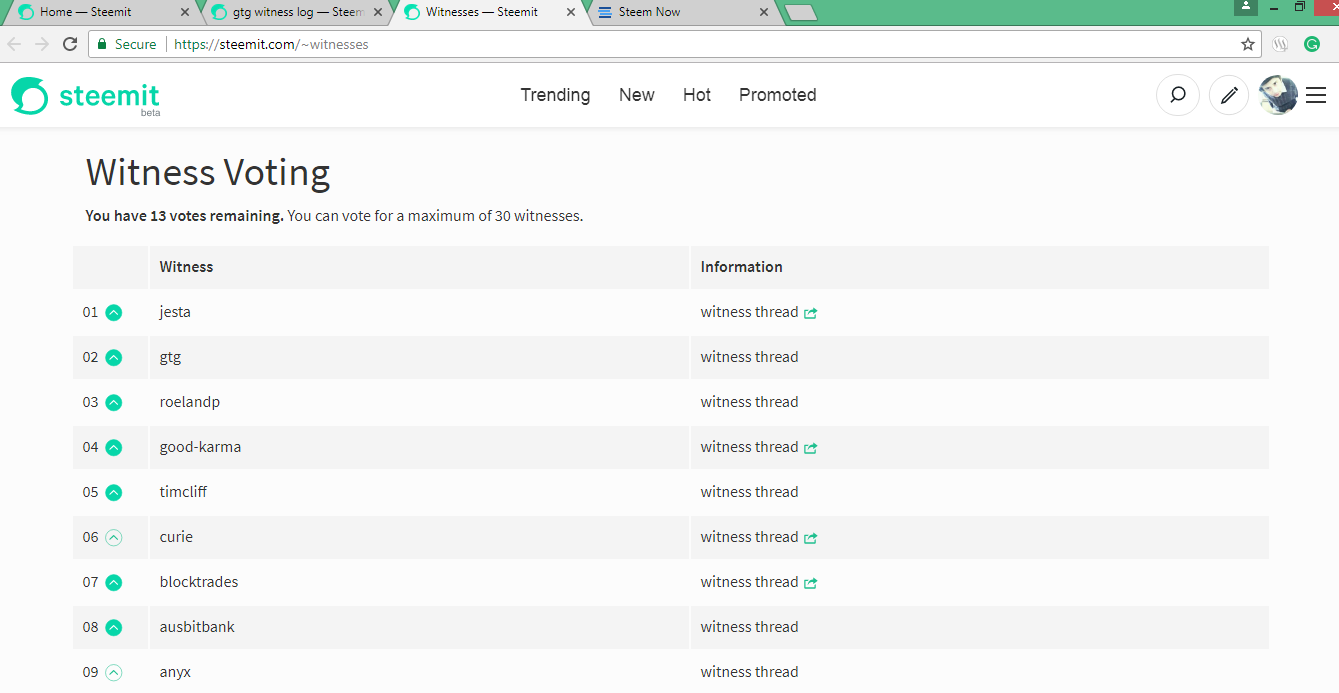Click the green padlock Secure indicator
This screenshot has height=693, width=1339.
127,44
